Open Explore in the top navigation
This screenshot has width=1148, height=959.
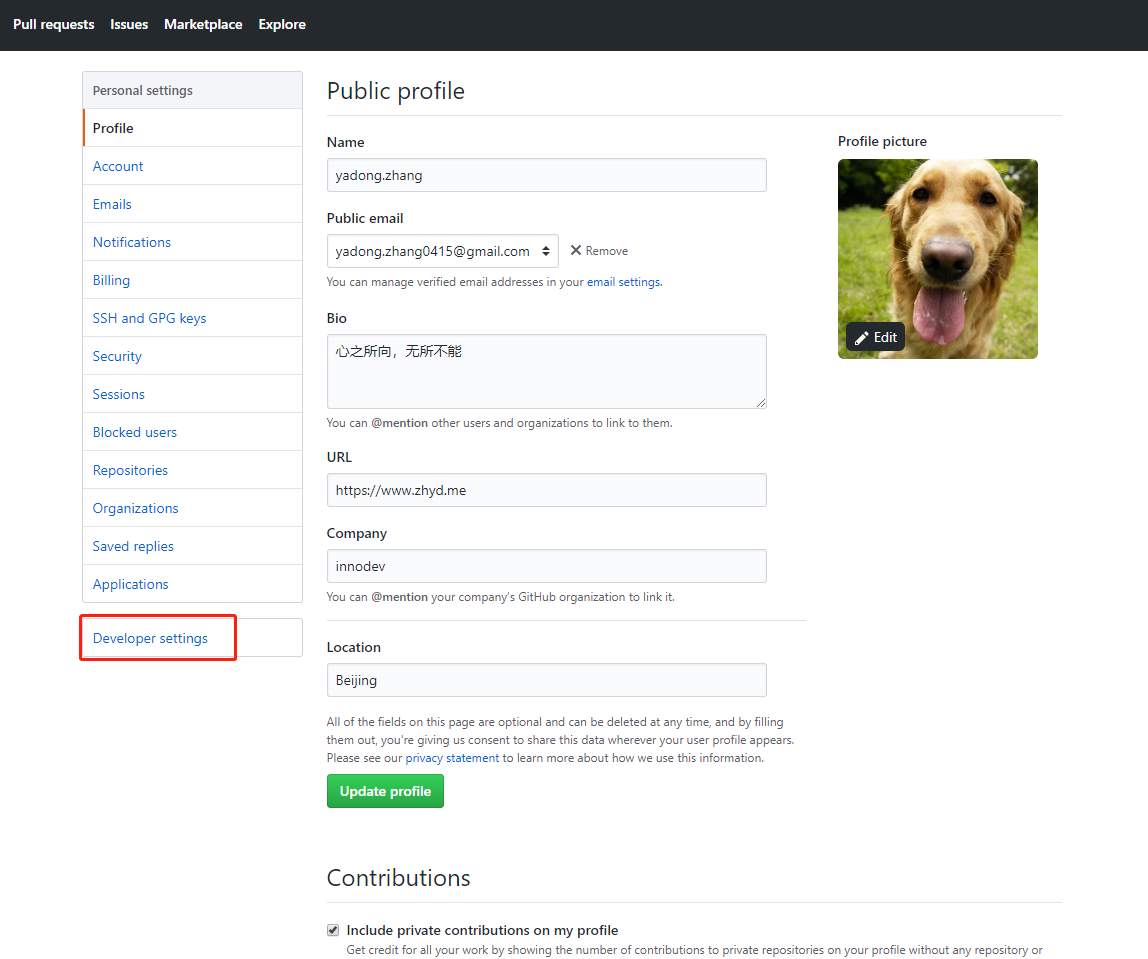[282, 24]
